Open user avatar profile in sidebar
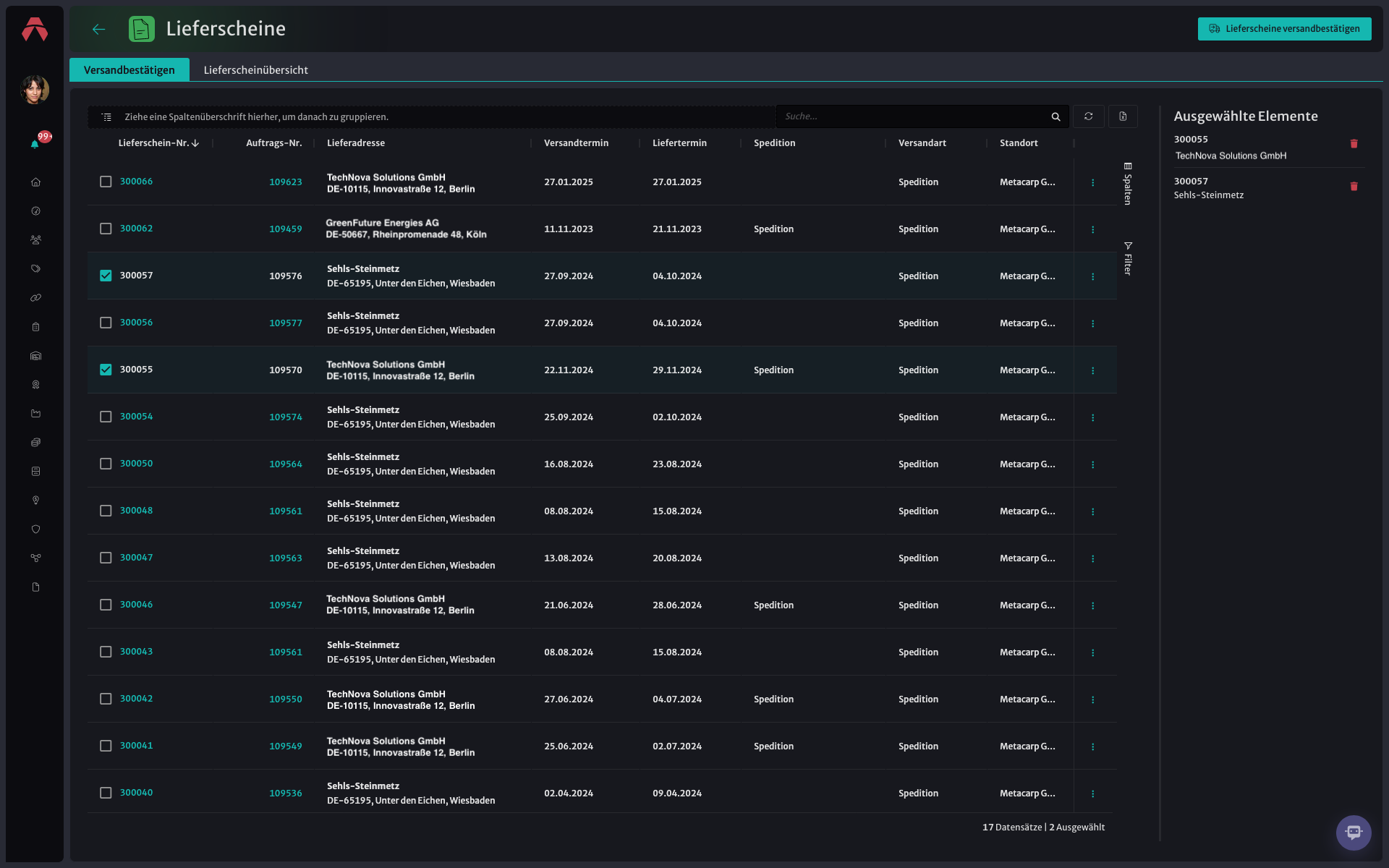Image resolution: width=1389 pixels, height=868 pixels. [35, 90]
